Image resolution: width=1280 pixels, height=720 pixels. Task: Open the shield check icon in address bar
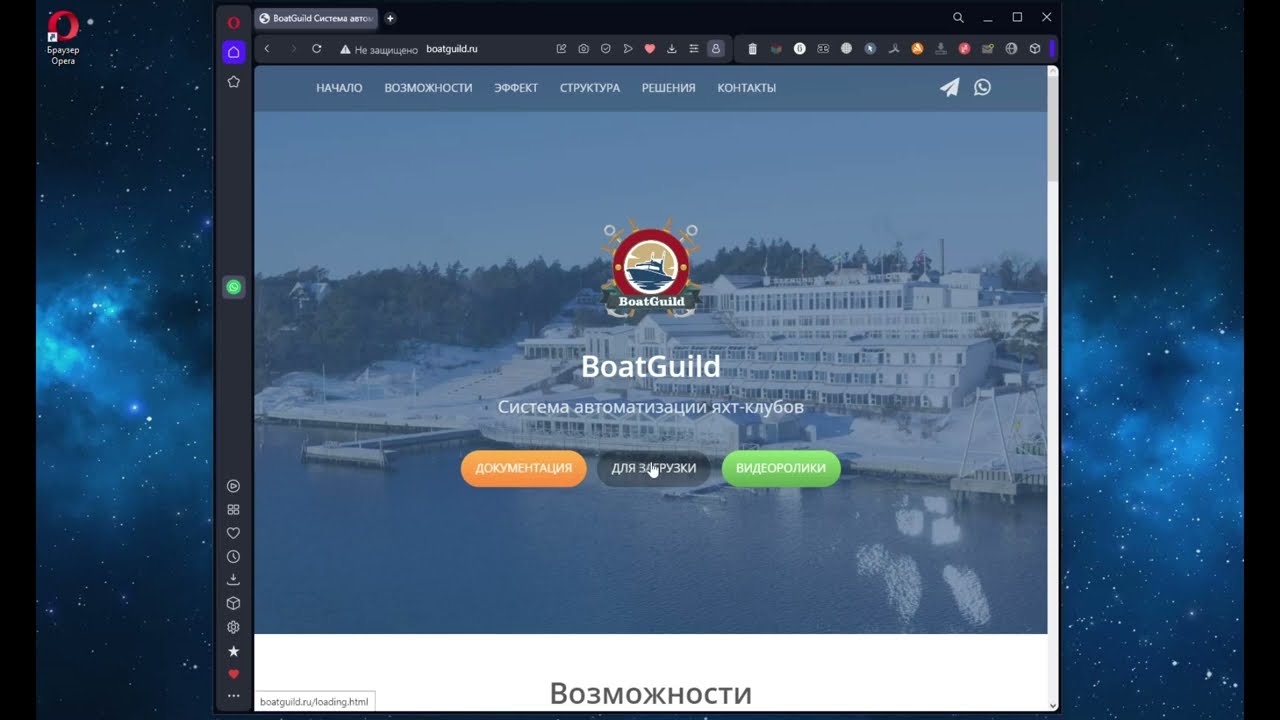click(x=606, y=48)
